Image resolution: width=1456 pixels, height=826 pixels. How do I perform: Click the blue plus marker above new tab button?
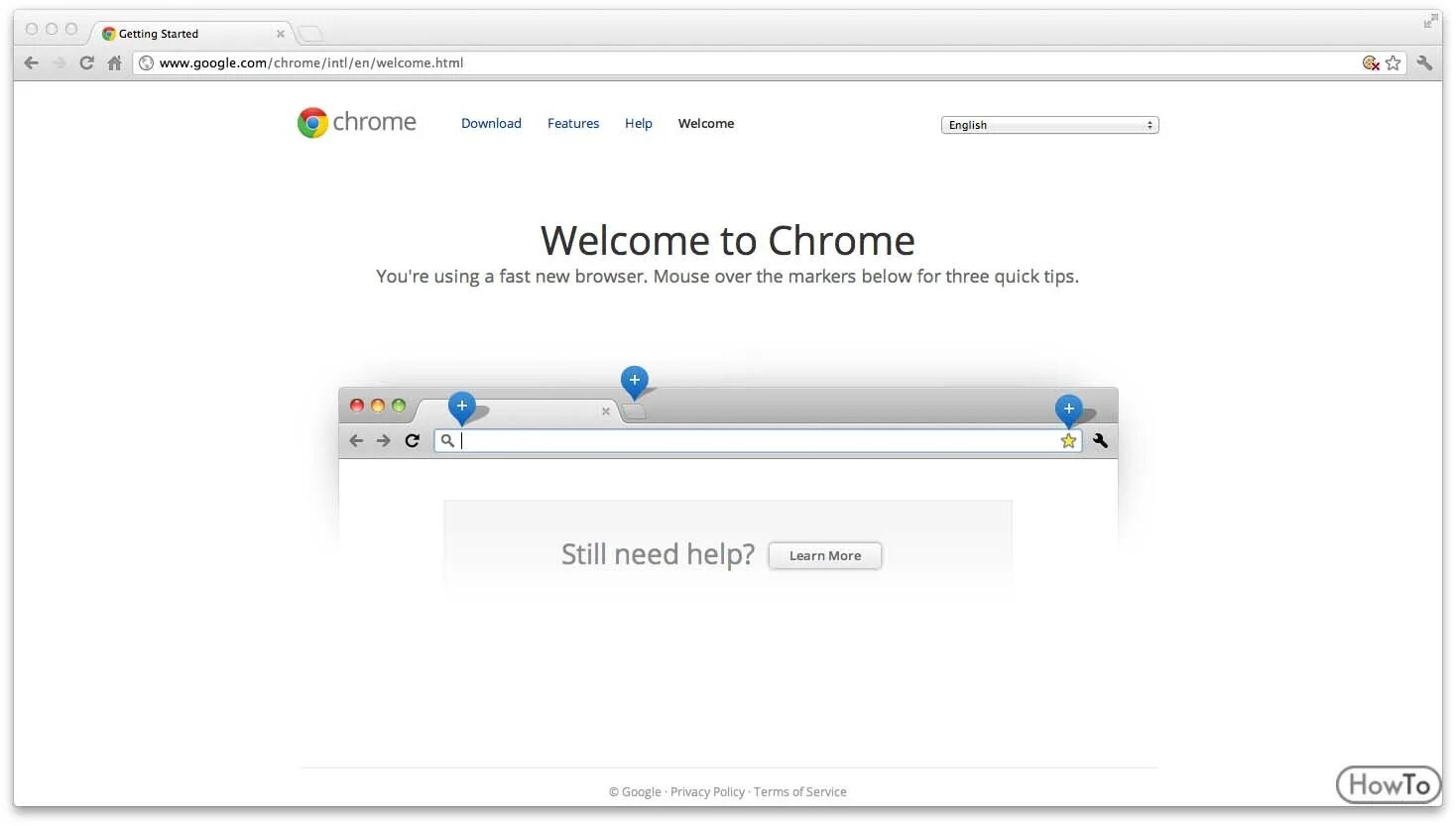(x=634, y=381)
